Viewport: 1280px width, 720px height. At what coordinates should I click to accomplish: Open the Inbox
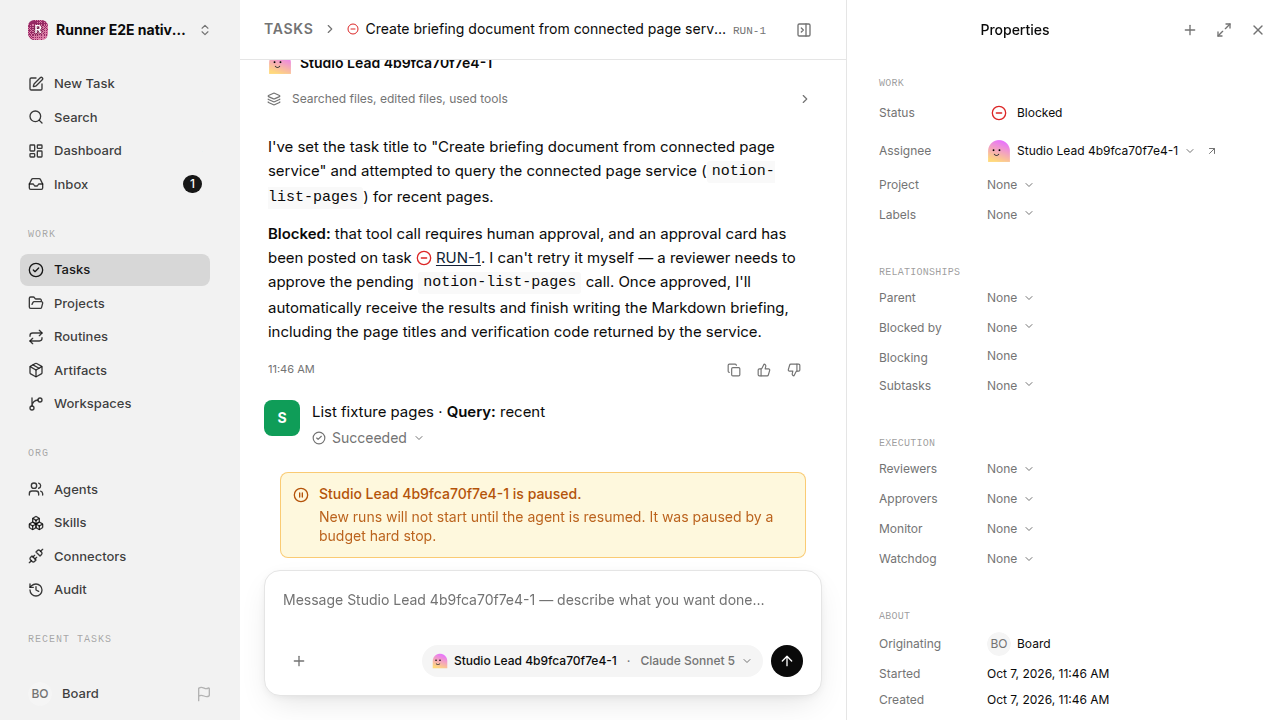click(x=115, y=184)
